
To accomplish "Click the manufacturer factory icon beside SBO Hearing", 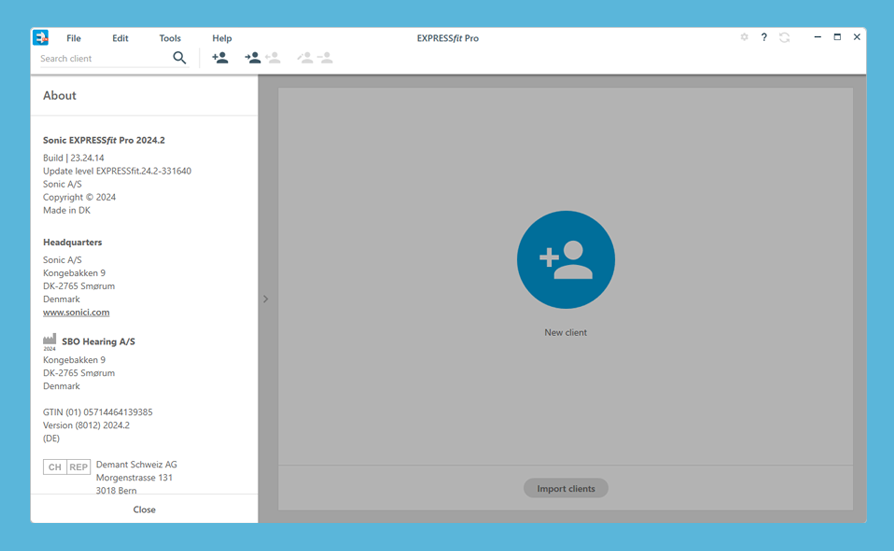I will tap(50, 342).
